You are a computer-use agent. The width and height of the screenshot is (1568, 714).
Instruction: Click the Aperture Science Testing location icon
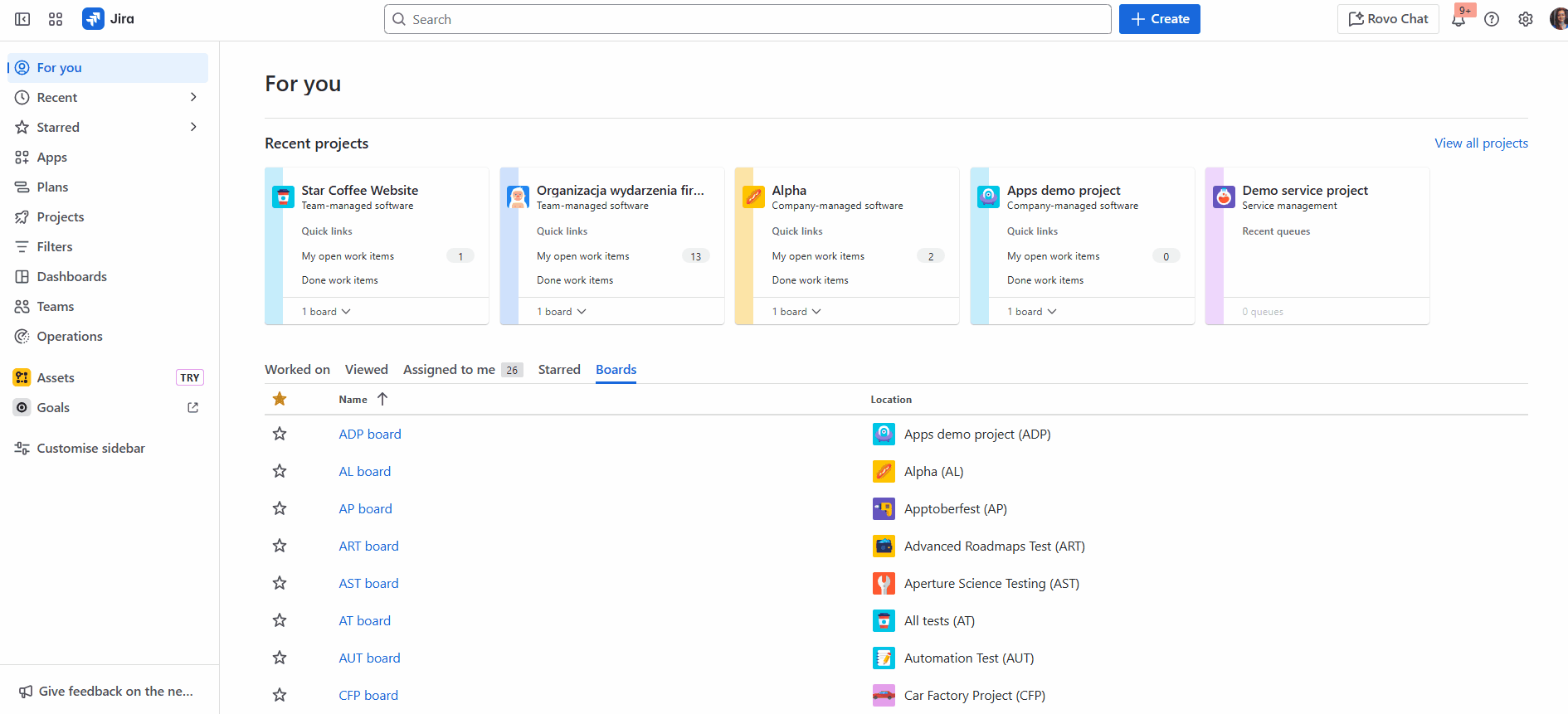pyautogui.click(x=884, y=583)
